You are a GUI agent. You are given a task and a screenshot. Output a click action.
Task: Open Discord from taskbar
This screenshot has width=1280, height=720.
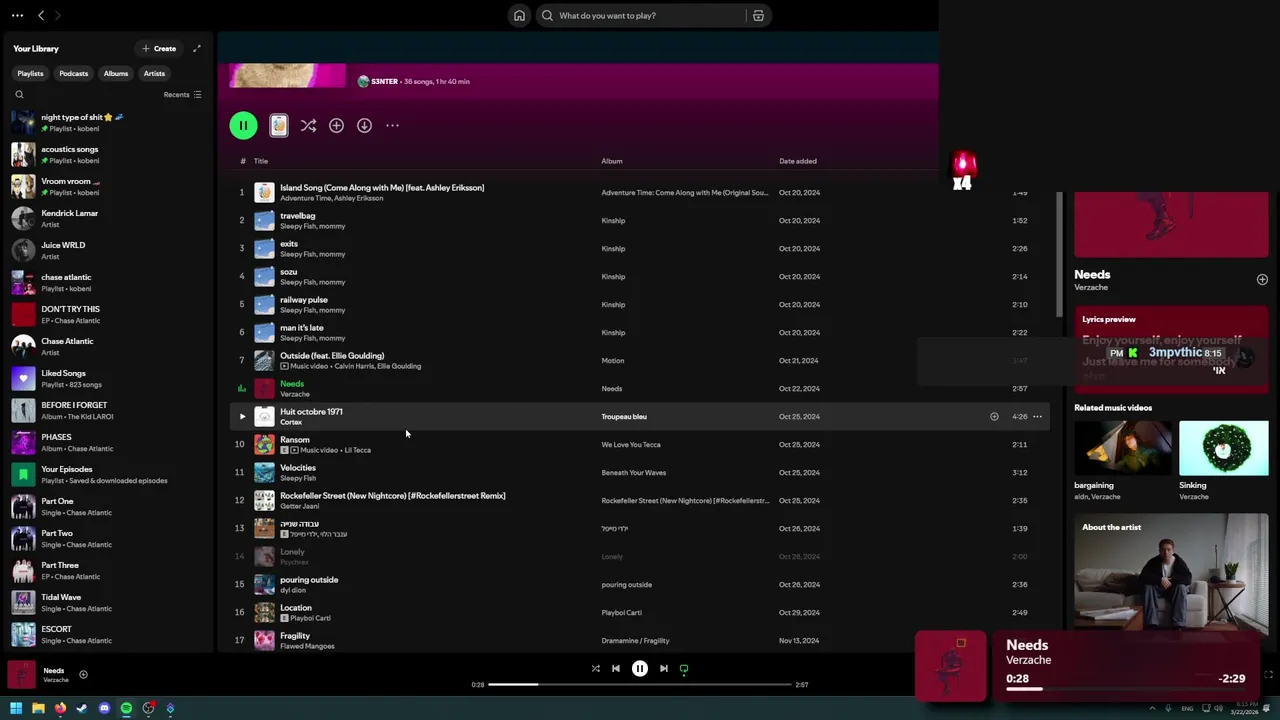click(x=104, y=709)
